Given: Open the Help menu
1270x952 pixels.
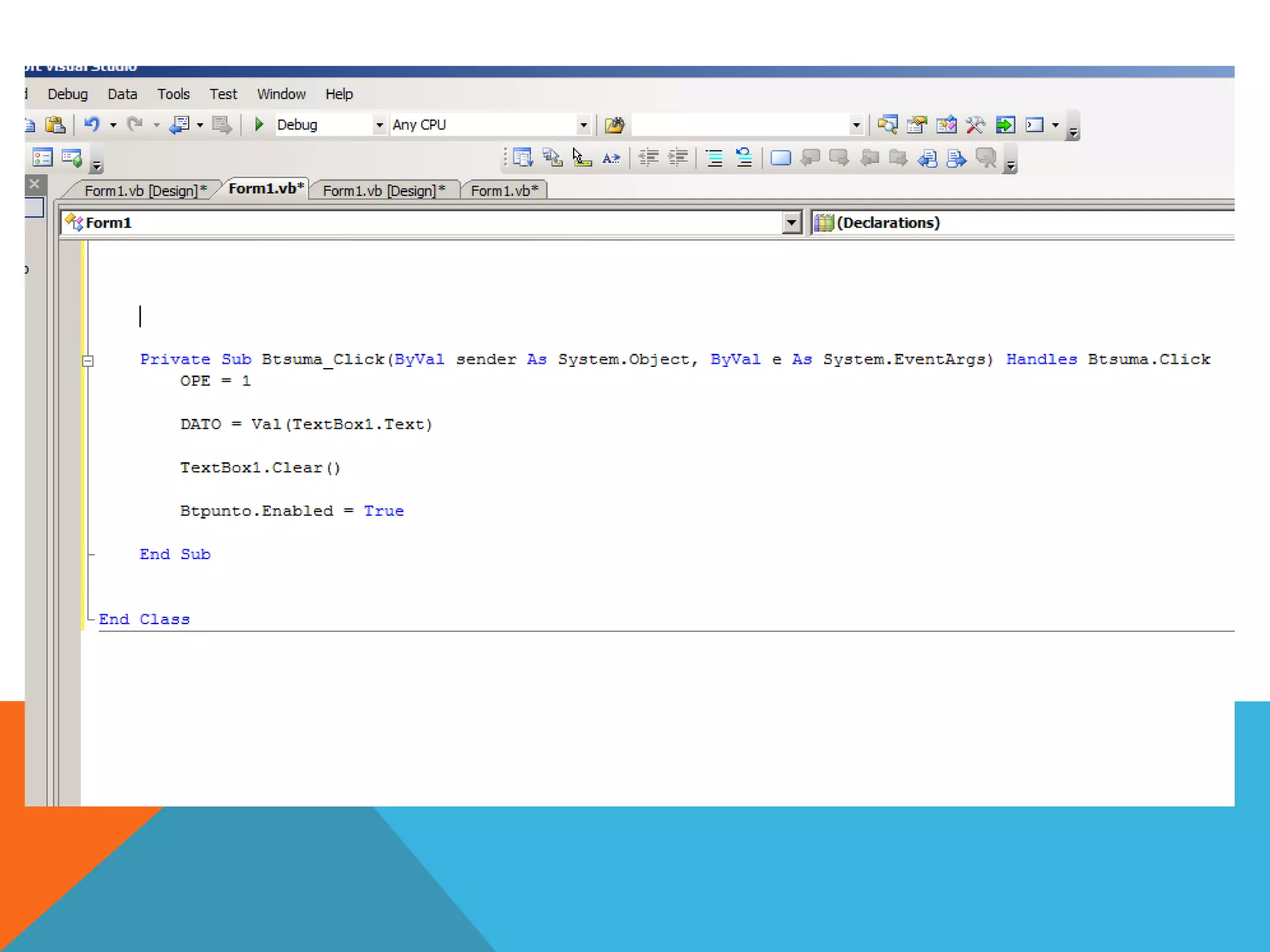Looking at the screenshot, I should [x=339, y=94].
